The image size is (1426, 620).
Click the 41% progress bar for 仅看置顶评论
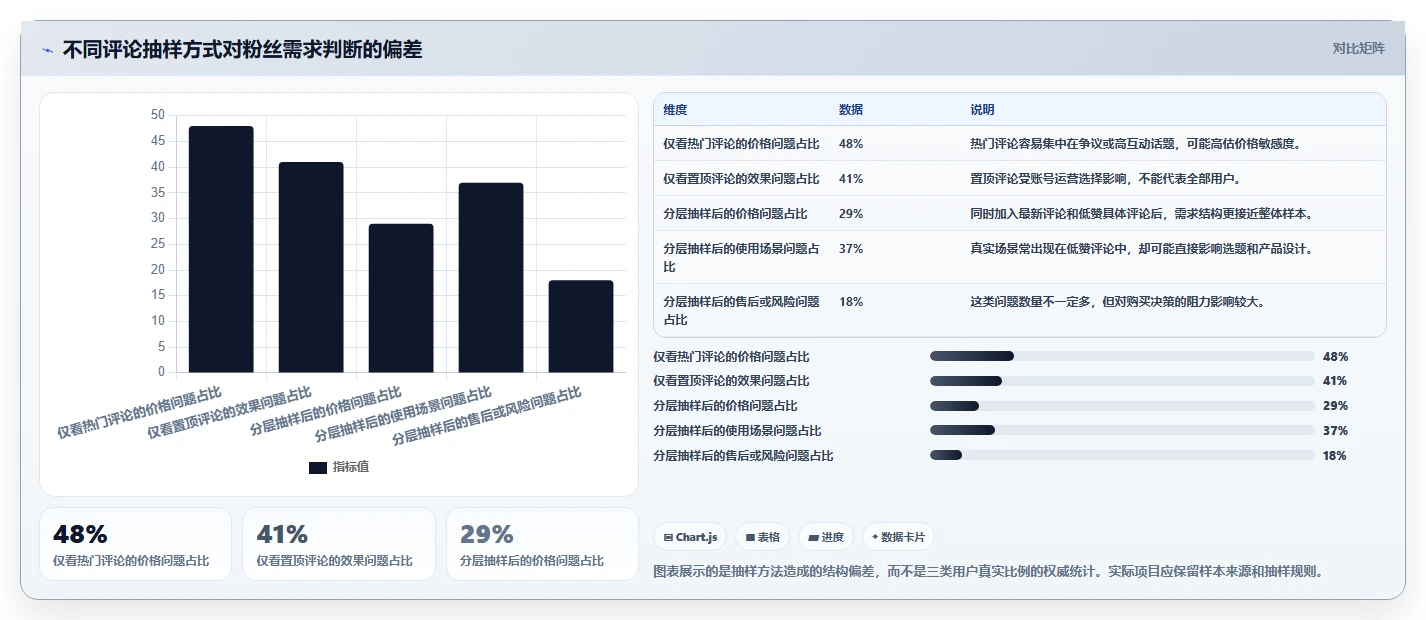[1122, 381]
